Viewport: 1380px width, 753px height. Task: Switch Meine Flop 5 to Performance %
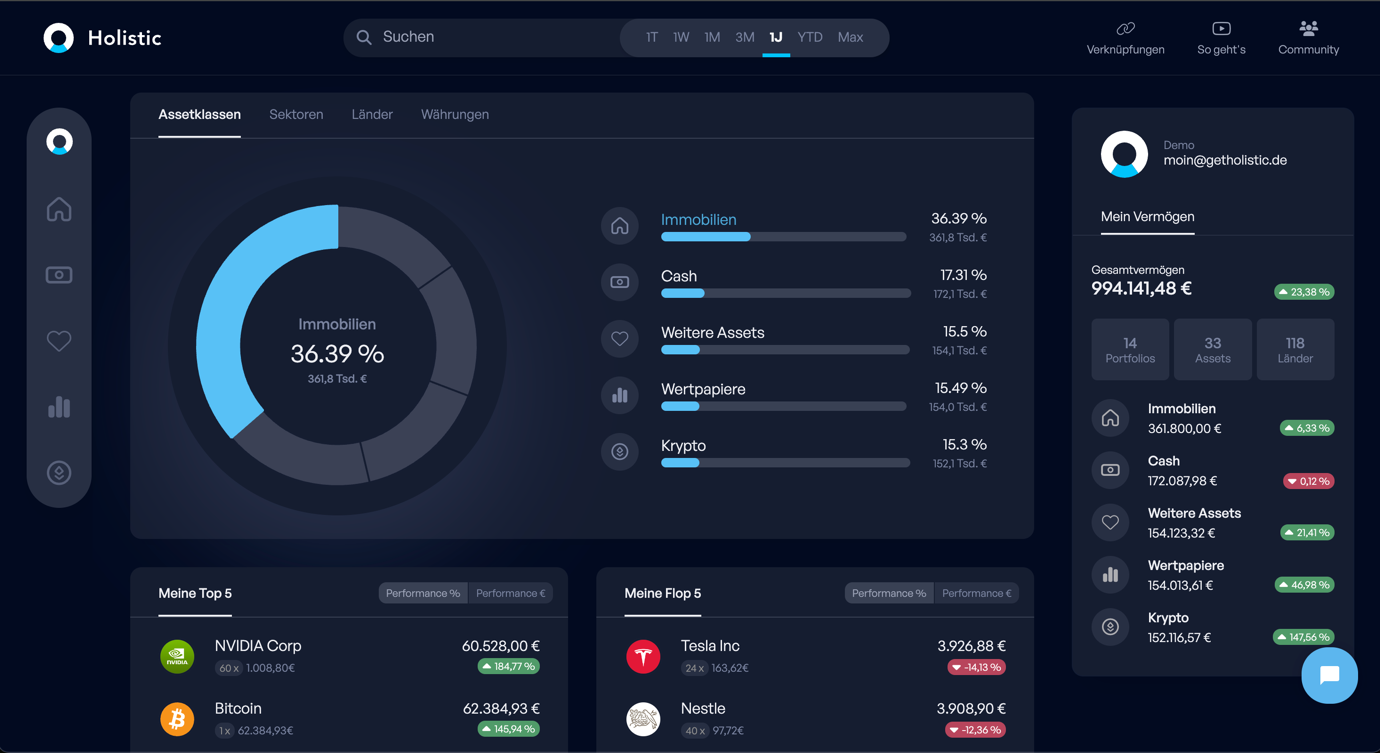pos(888,592)
